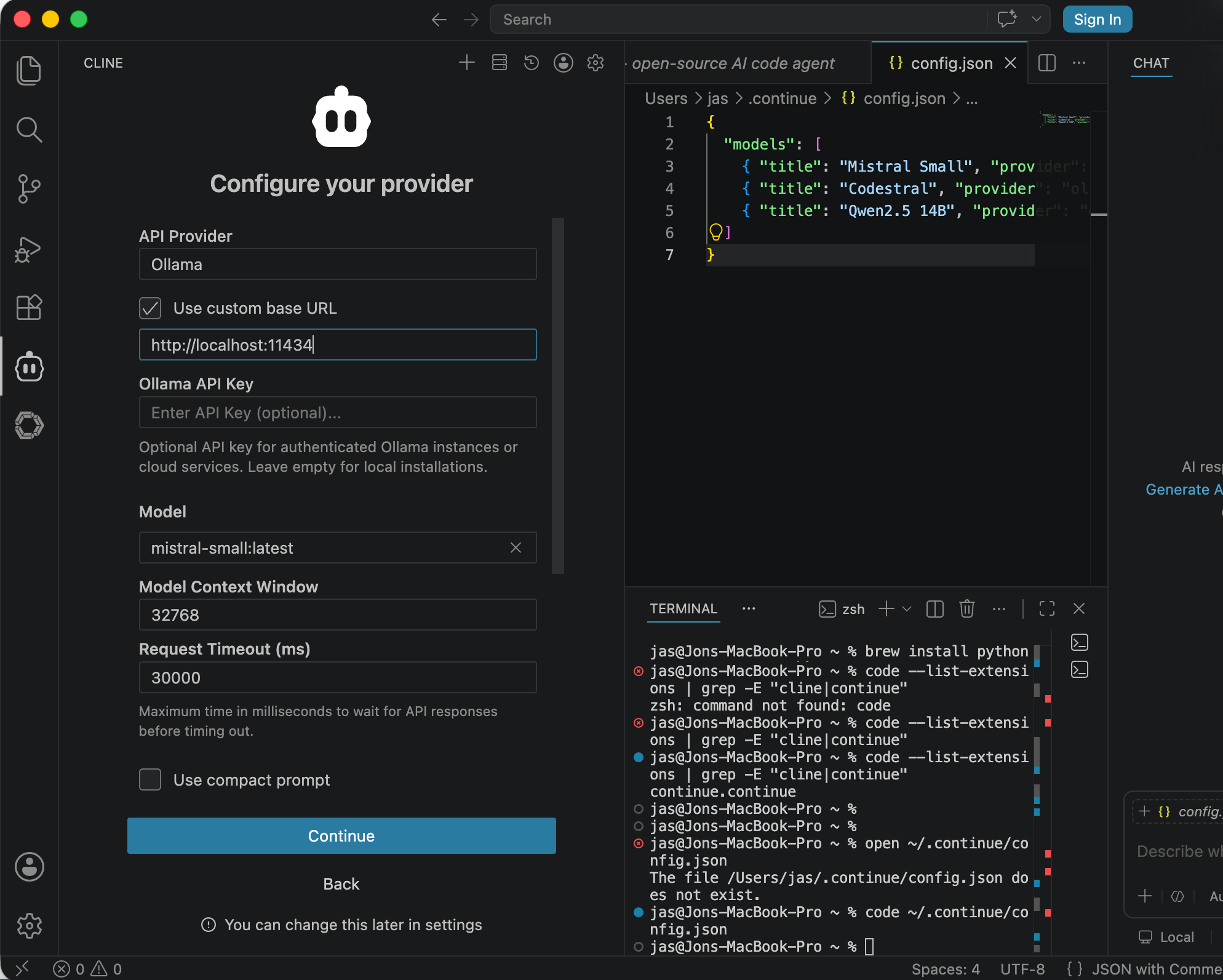Select first terminal instance icon in side list
1223x980 pixels.
(x=1080, y=642)
